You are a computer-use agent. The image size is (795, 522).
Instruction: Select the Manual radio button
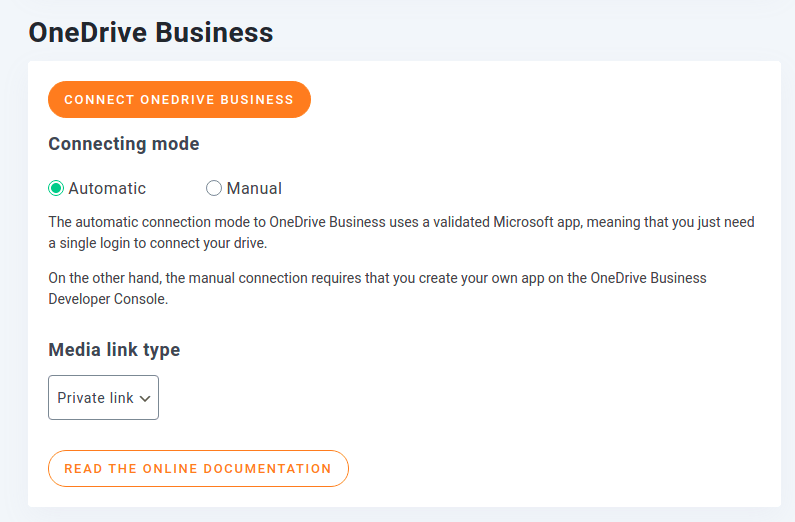(x=213, y=188)
